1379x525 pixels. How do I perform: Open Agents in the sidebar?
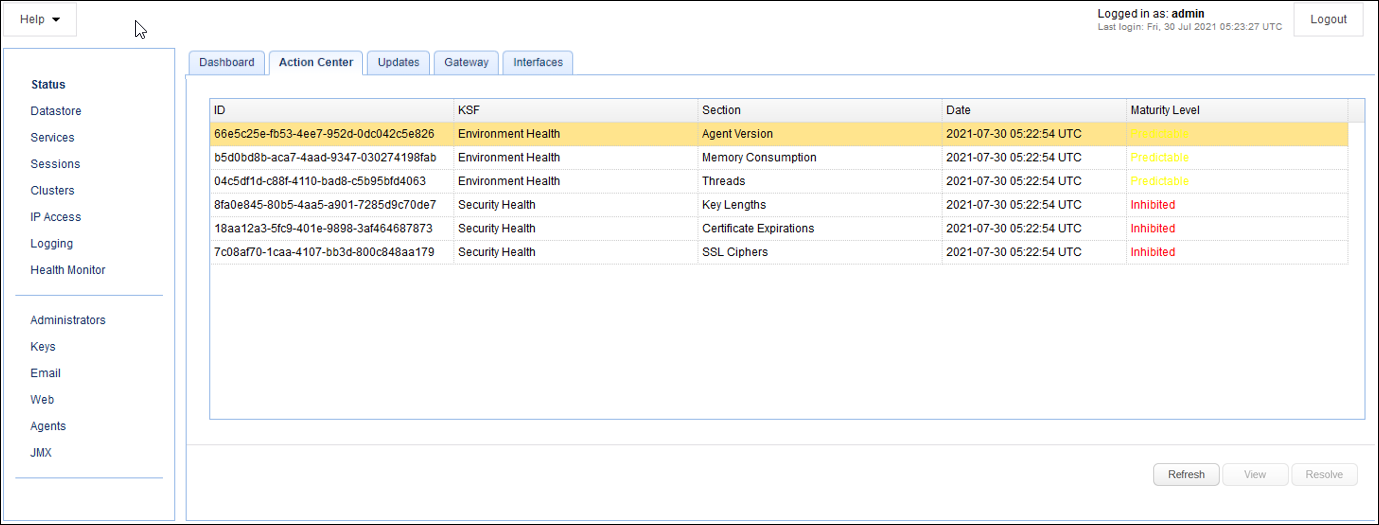[x=48, y=426]
